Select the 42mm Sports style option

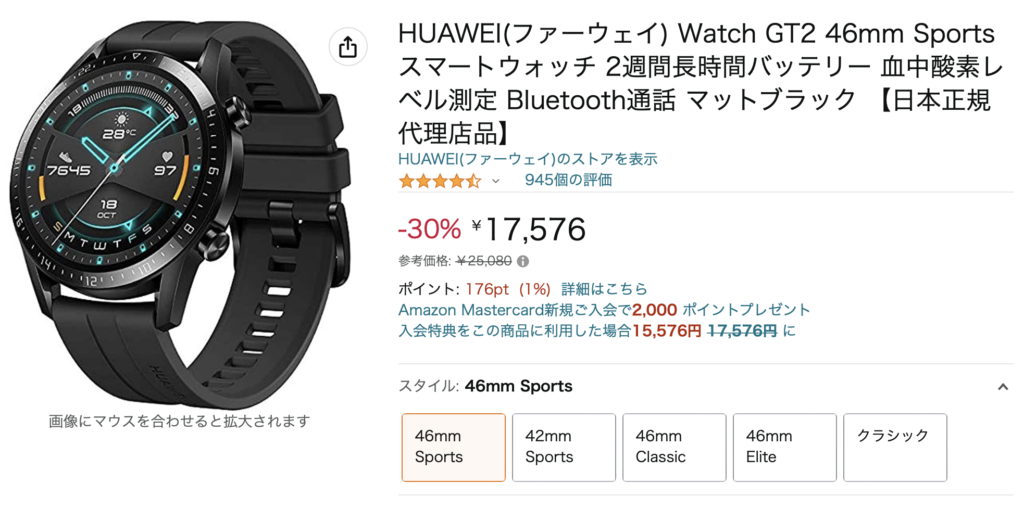(564, 447)
